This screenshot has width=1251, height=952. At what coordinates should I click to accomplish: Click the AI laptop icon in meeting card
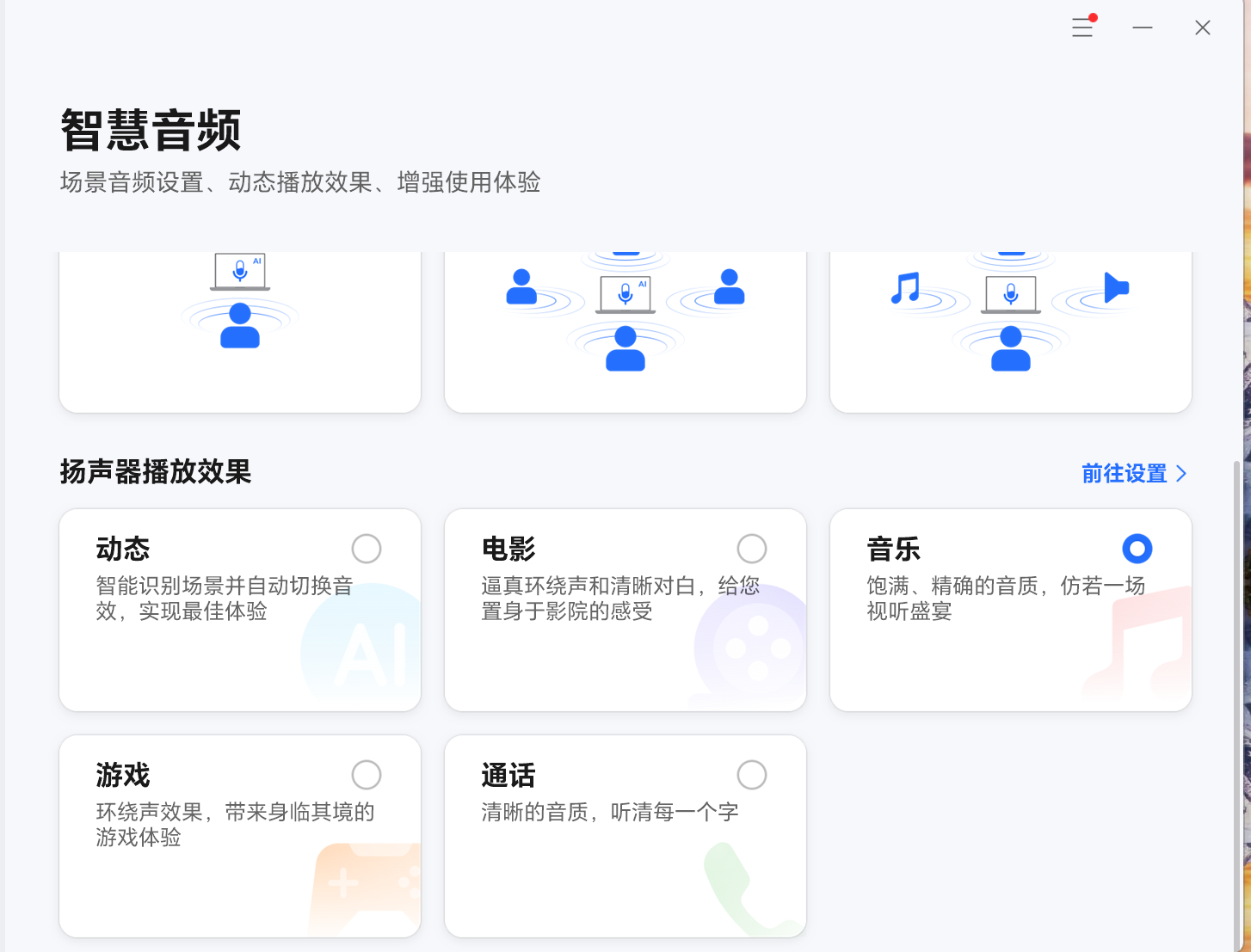(625, 295)
